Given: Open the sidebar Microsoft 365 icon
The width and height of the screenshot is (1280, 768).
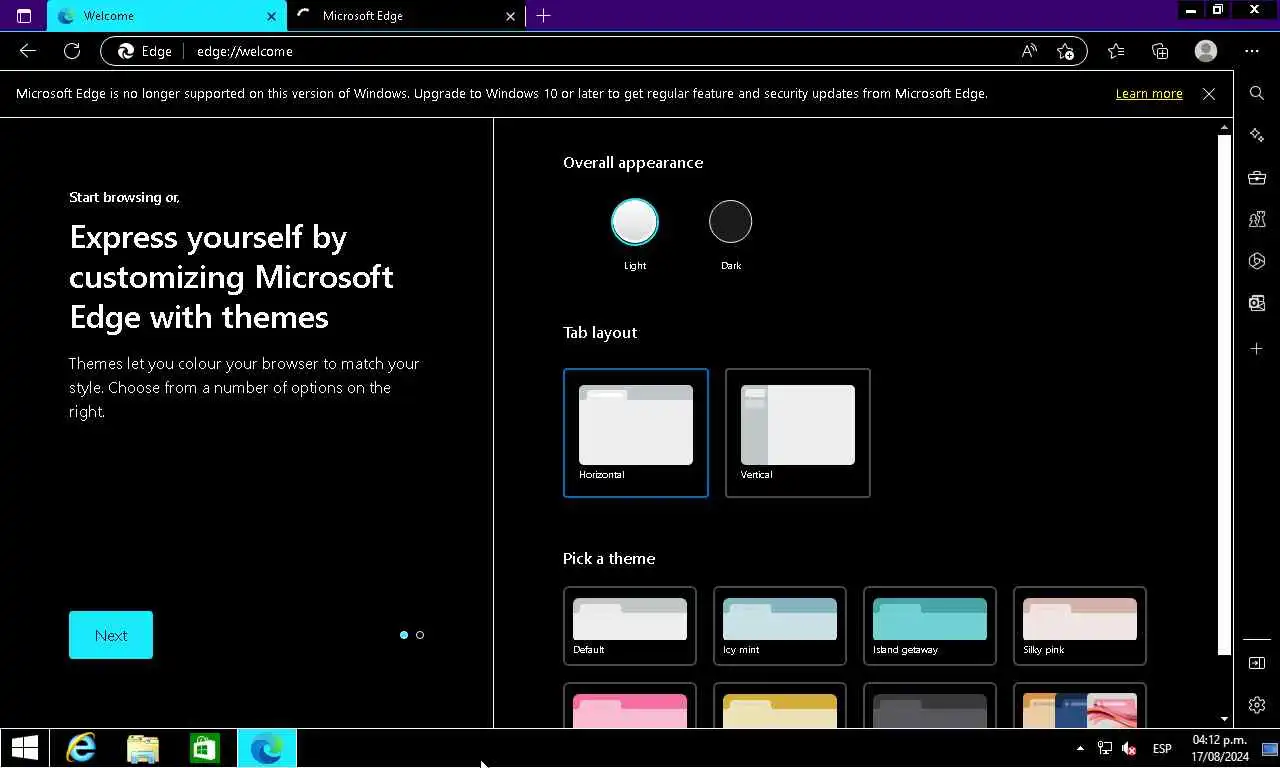Looking at the screenshot, I should click(1257, 262).
